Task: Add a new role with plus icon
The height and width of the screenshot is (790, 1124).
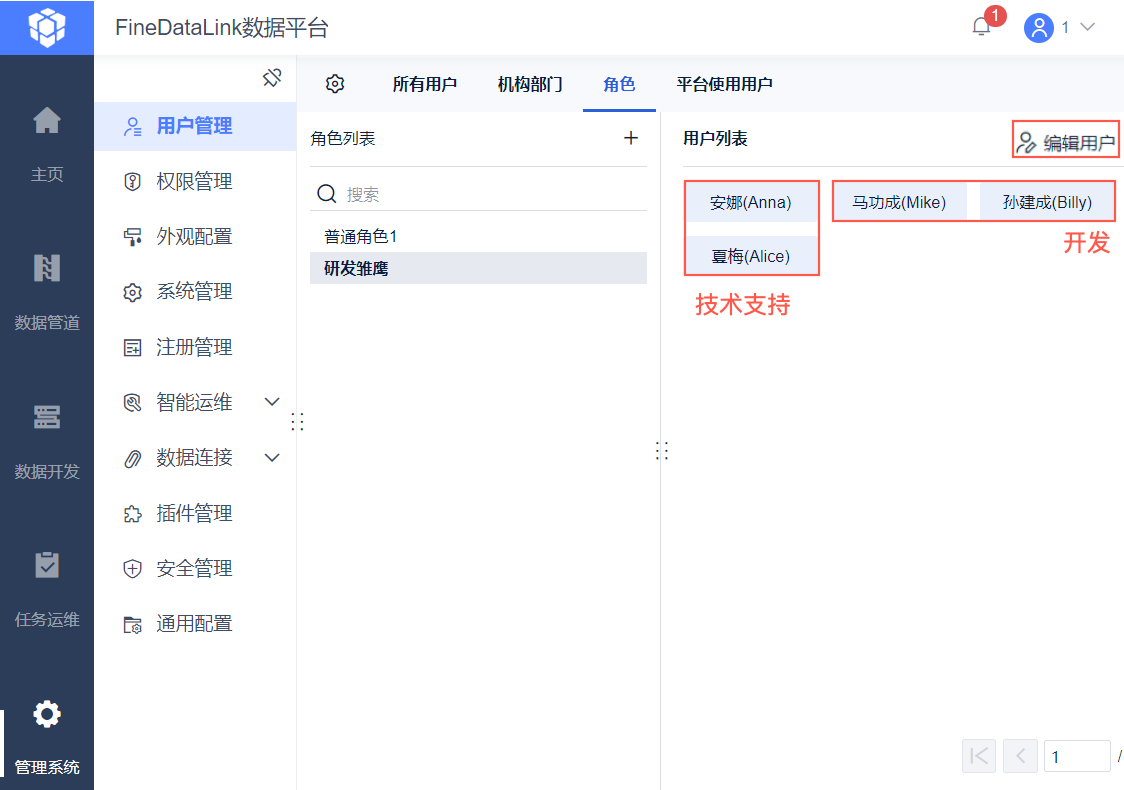Action: coord(631,138)
